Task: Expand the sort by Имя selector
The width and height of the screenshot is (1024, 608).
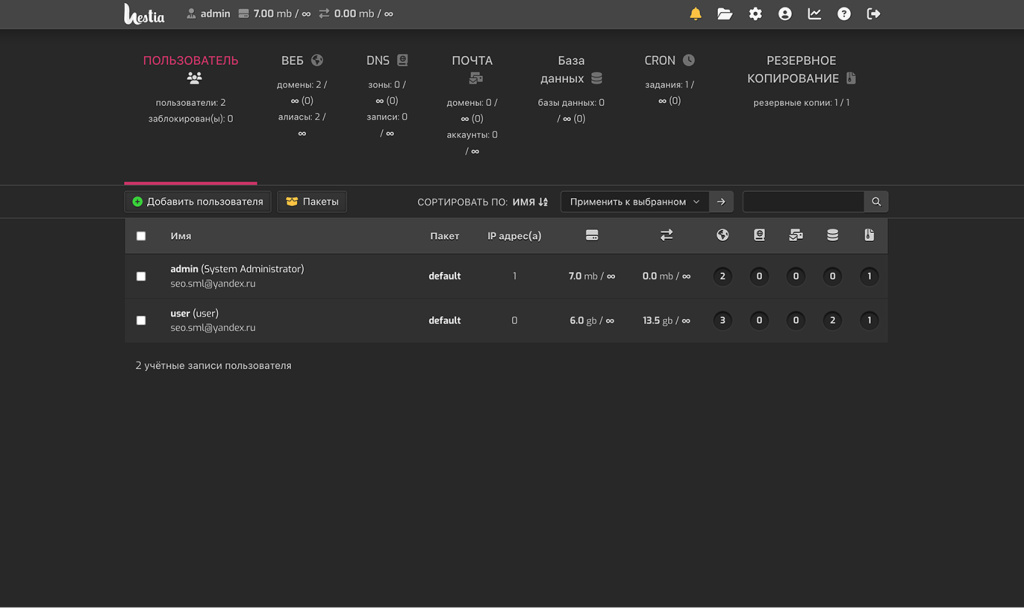Action: coord(530,202)
